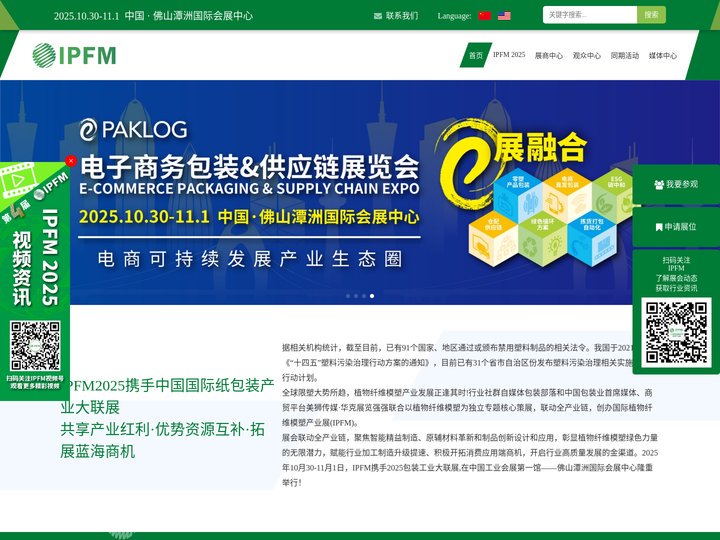Open the 观众中心 visitor menu
Screen dimensions: 720x540
(x=586, y=56)
